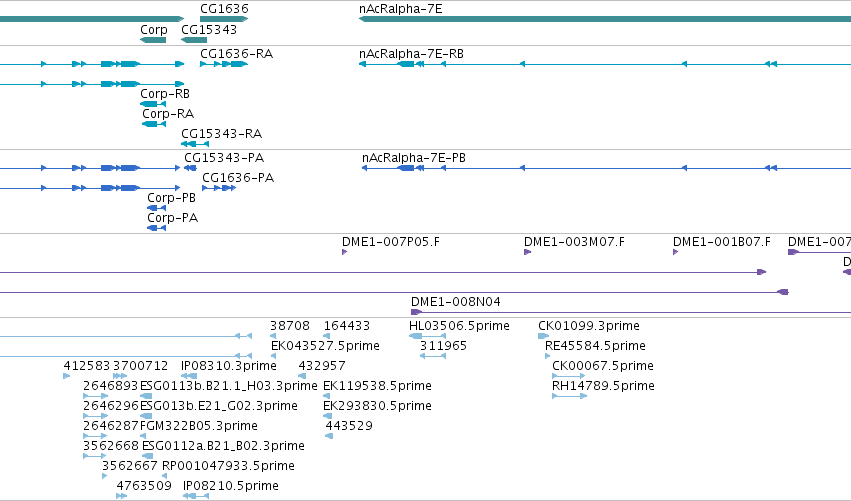Select the RH14789.5prime EST
Screen dimensions: 851x501
(569, 396)
